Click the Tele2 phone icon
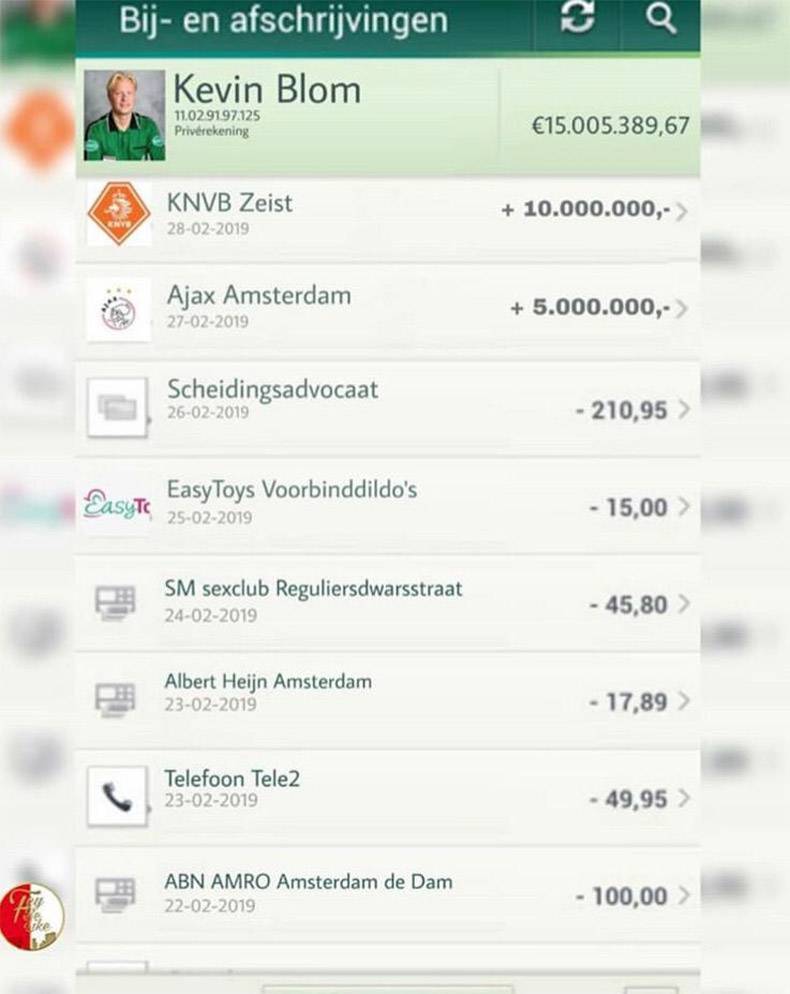This screenshot has height=994, width=790. point(117,796)
